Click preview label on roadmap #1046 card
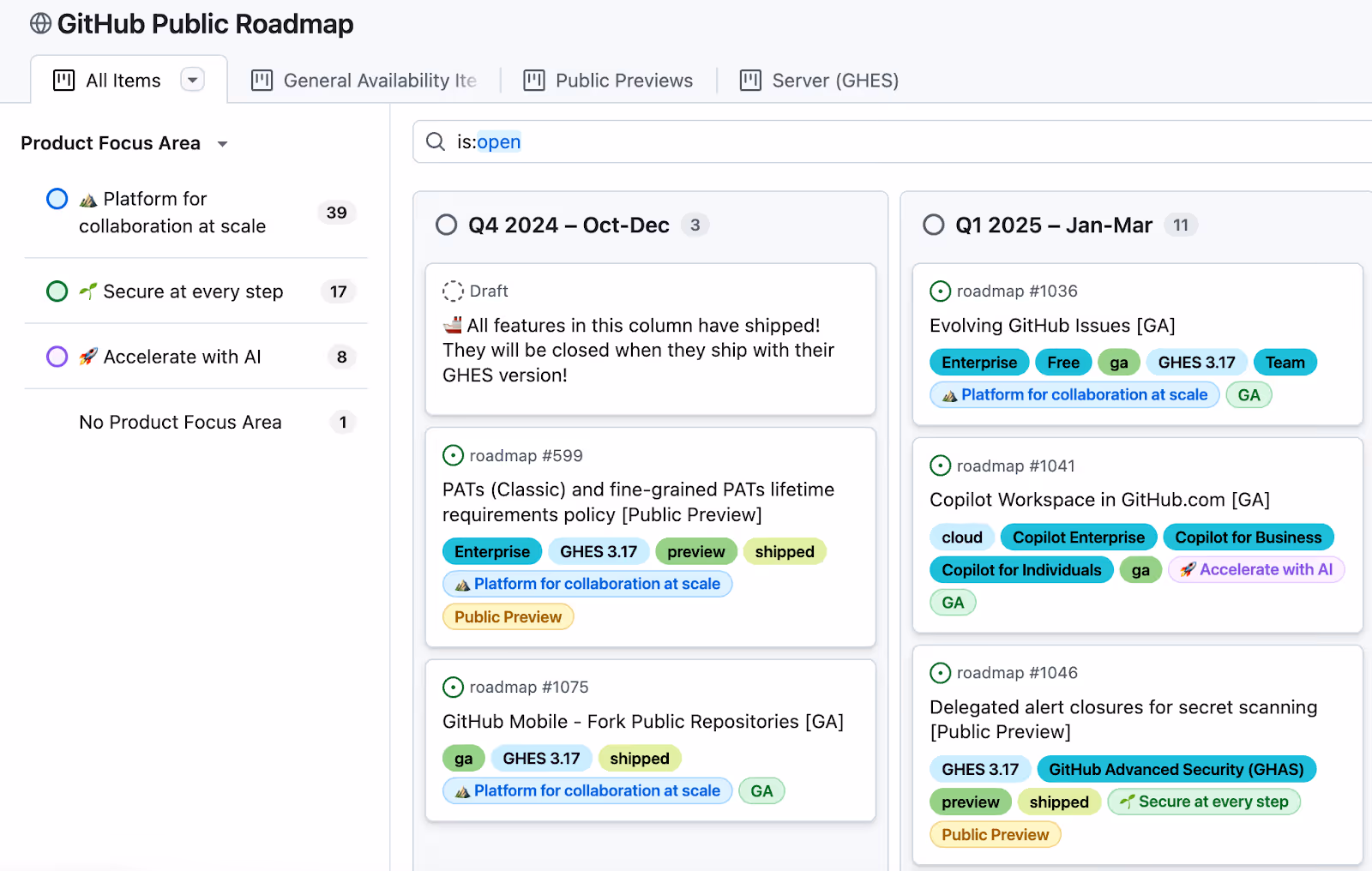This screenshot has height=871, width=1372. (x=971, y=802)
